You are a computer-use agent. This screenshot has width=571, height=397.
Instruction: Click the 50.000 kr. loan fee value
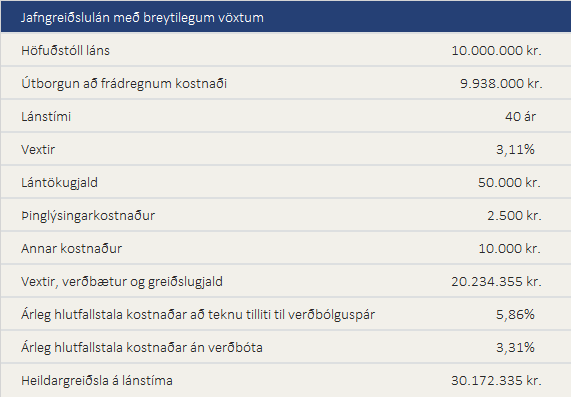[x=509, y=182]
